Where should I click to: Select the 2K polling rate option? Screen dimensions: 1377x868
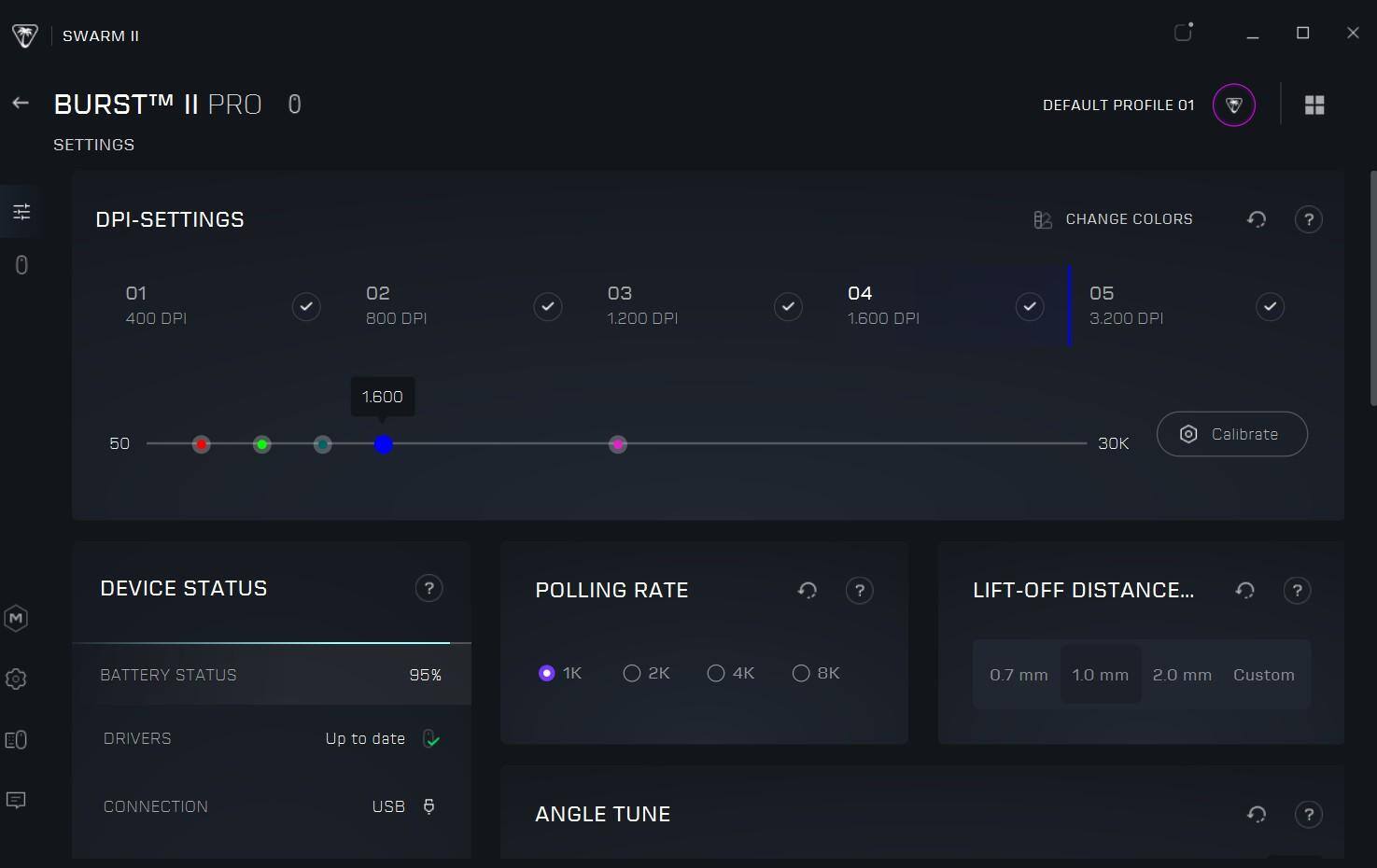[632, 673]
